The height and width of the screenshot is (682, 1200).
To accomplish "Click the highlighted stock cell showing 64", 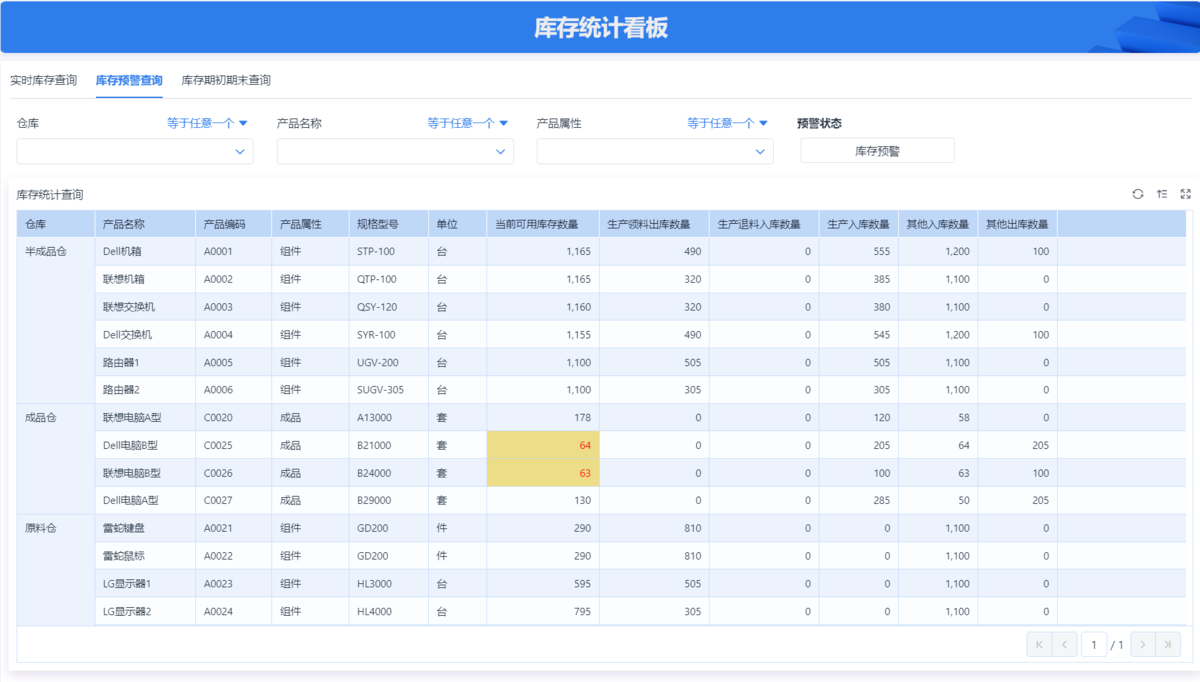I will click(x=542, y=445).
